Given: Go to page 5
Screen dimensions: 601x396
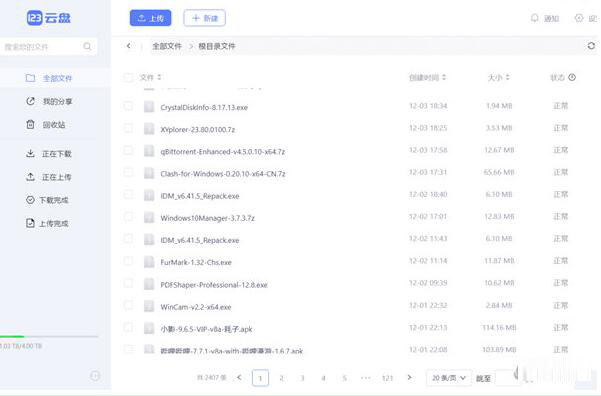Looking at the screenshot, I should 344,378.
